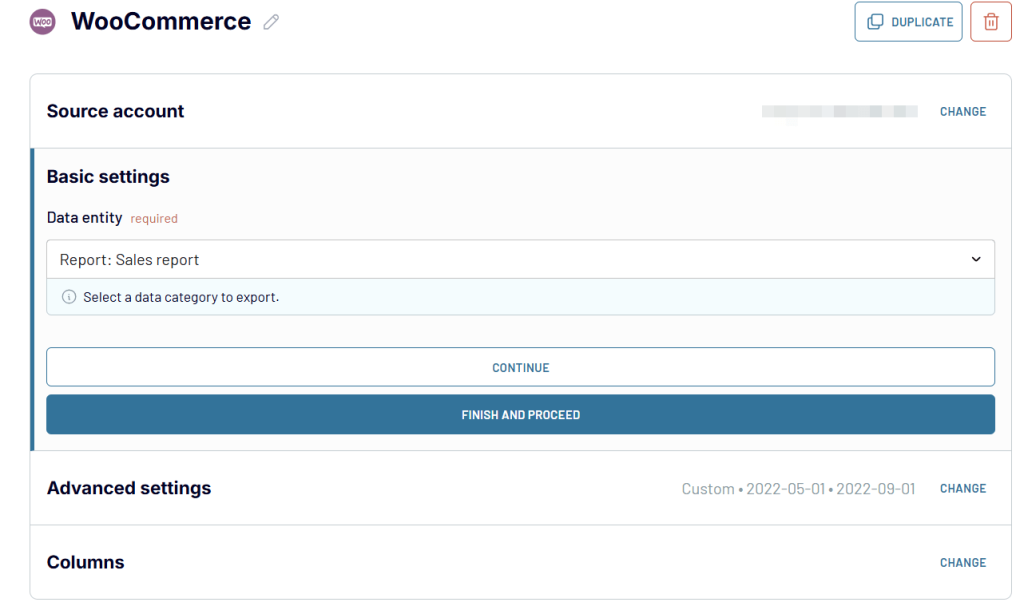Expand the Advanced settings section header
Screen dimensions: 1024x610
click(x=129, y=488)
